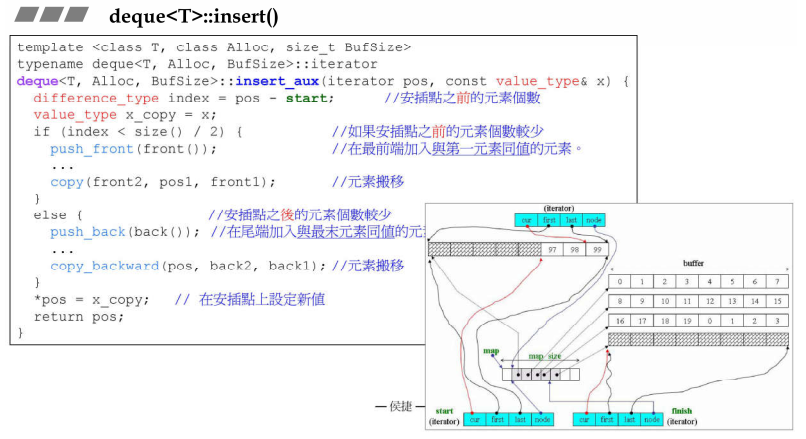Click the green "finish" iterator label
The width and height of the screenshot is (806, 439).
(x=682, y=411)
